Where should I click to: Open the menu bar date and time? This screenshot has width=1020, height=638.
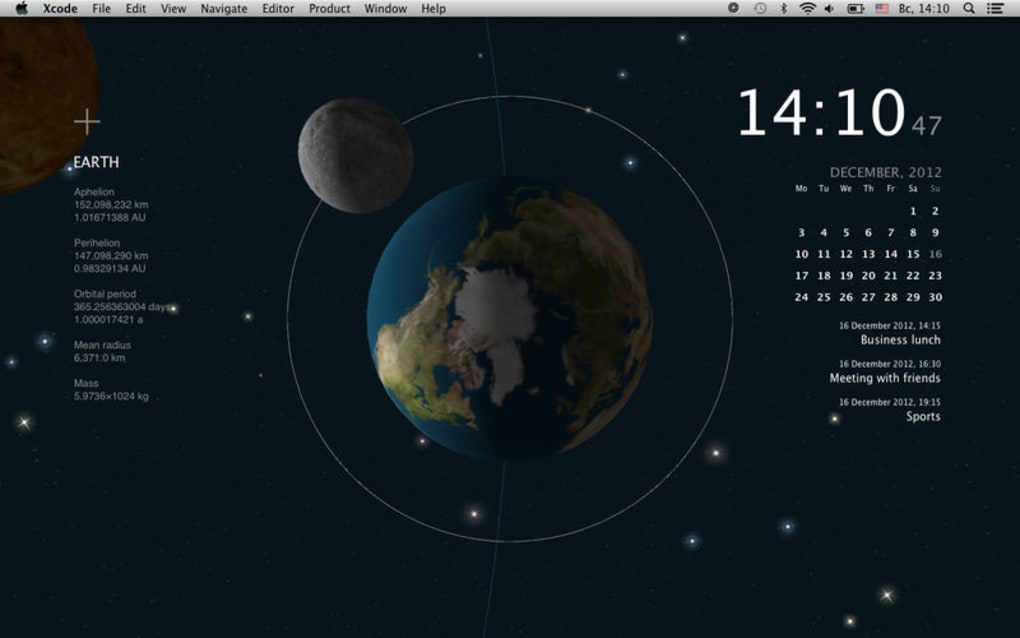point(924,8)
